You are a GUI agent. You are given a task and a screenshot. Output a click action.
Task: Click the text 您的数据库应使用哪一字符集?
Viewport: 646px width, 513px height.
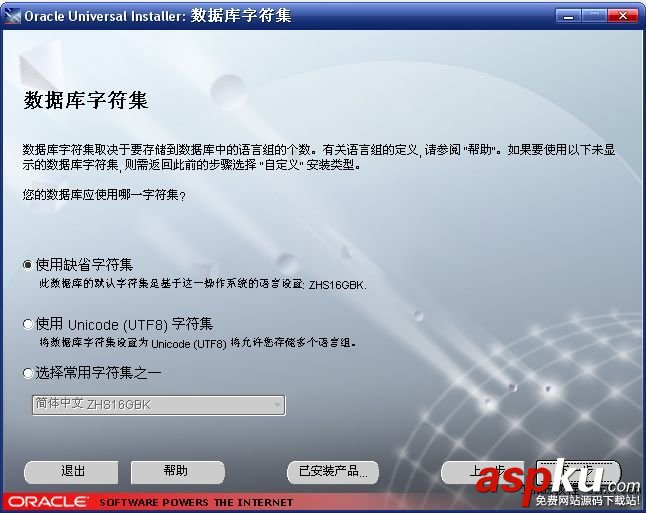[x=104, y=194]
